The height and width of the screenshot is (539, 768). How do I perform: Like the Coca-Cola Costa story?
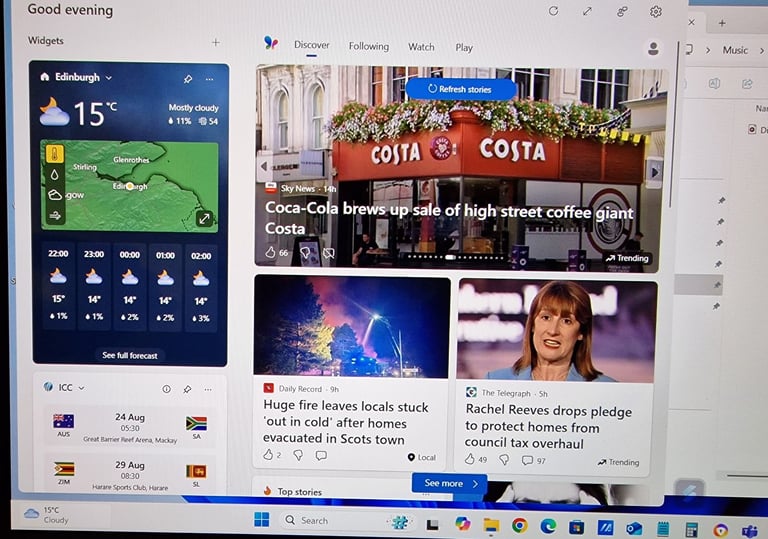270,252
